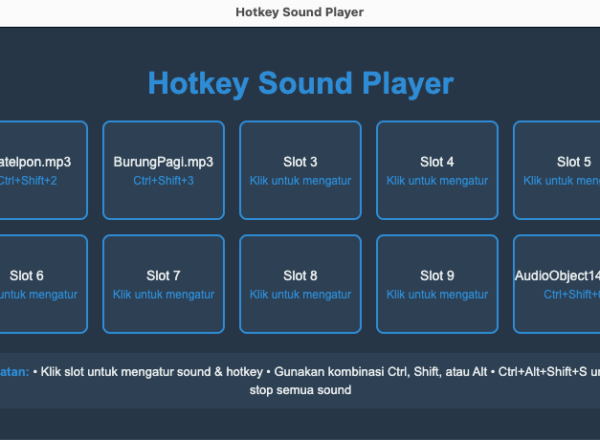The width and height of the screenshot is (600, 440).
Task: Open the AudioObject14 sound slot
Action: [560, 284]
